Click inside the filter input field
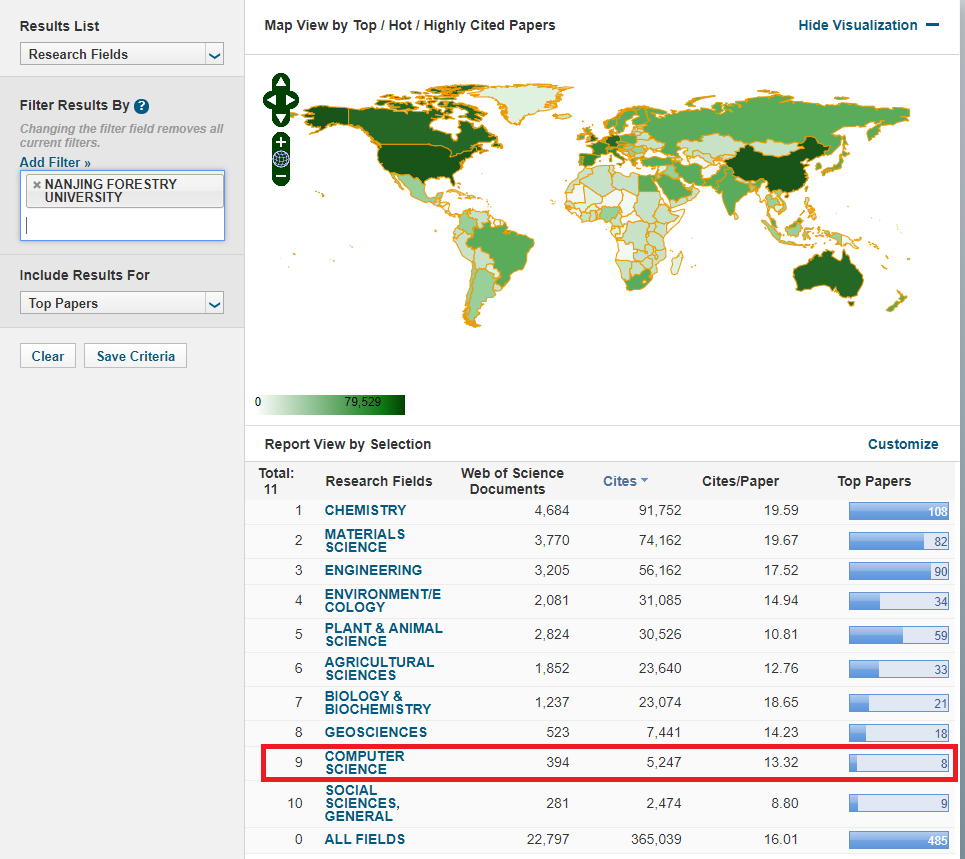 (x=122, y=225)
